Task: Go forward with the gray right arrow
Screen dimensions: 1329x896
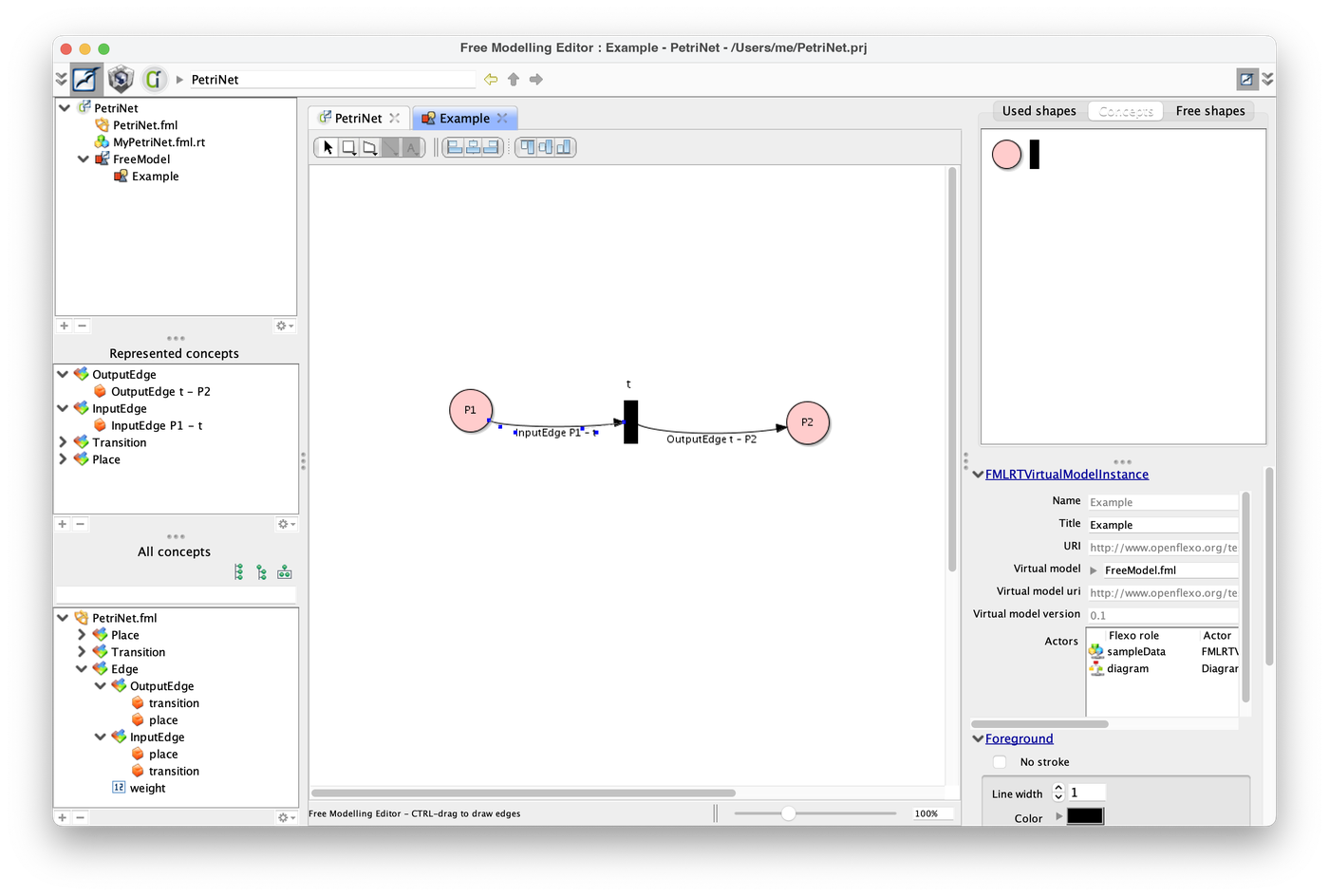Action: pos(536,79)
